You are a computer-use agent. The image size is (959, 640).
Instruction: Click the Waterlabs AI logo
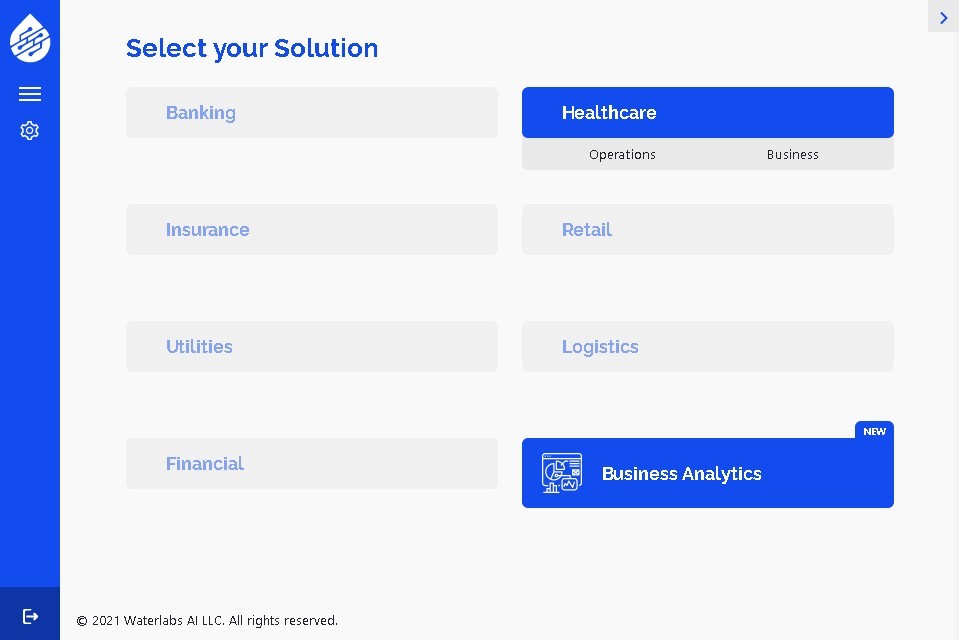(30, 38)
